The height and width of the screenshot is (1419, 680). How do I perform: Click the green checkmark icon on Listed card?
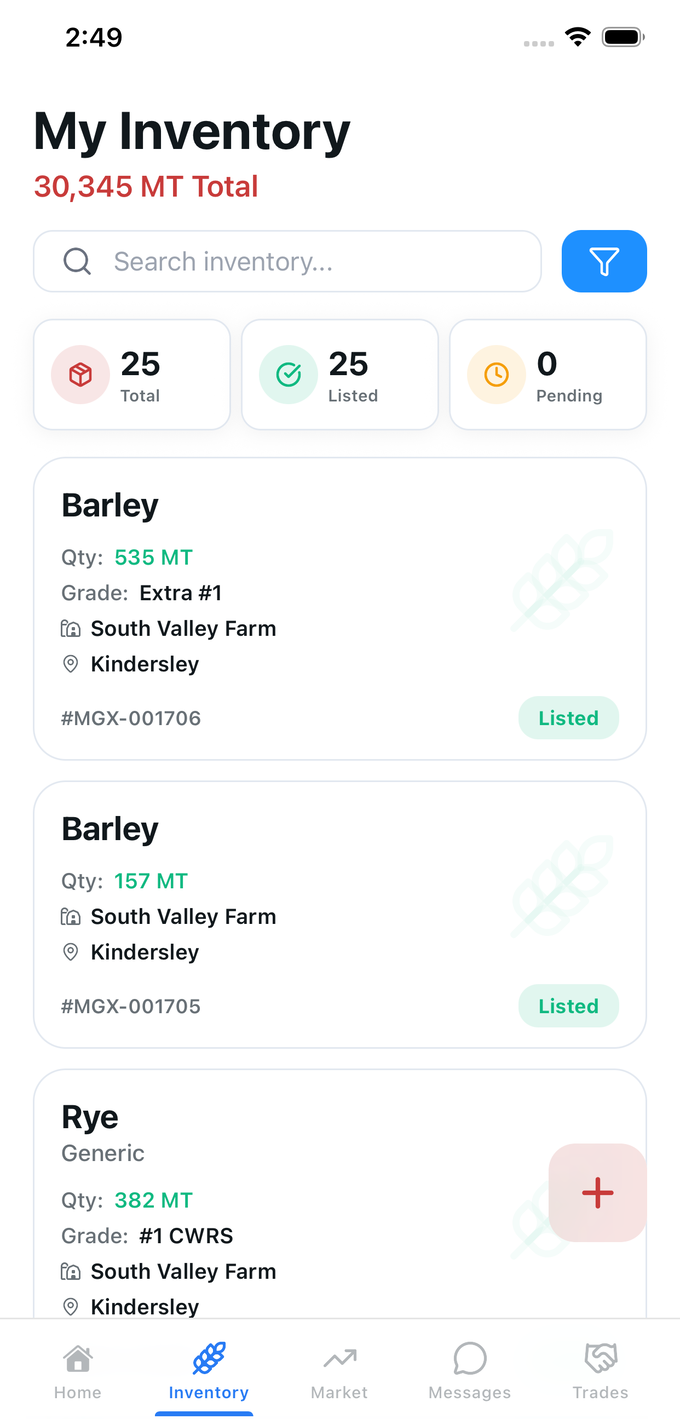tap(287, 374)
